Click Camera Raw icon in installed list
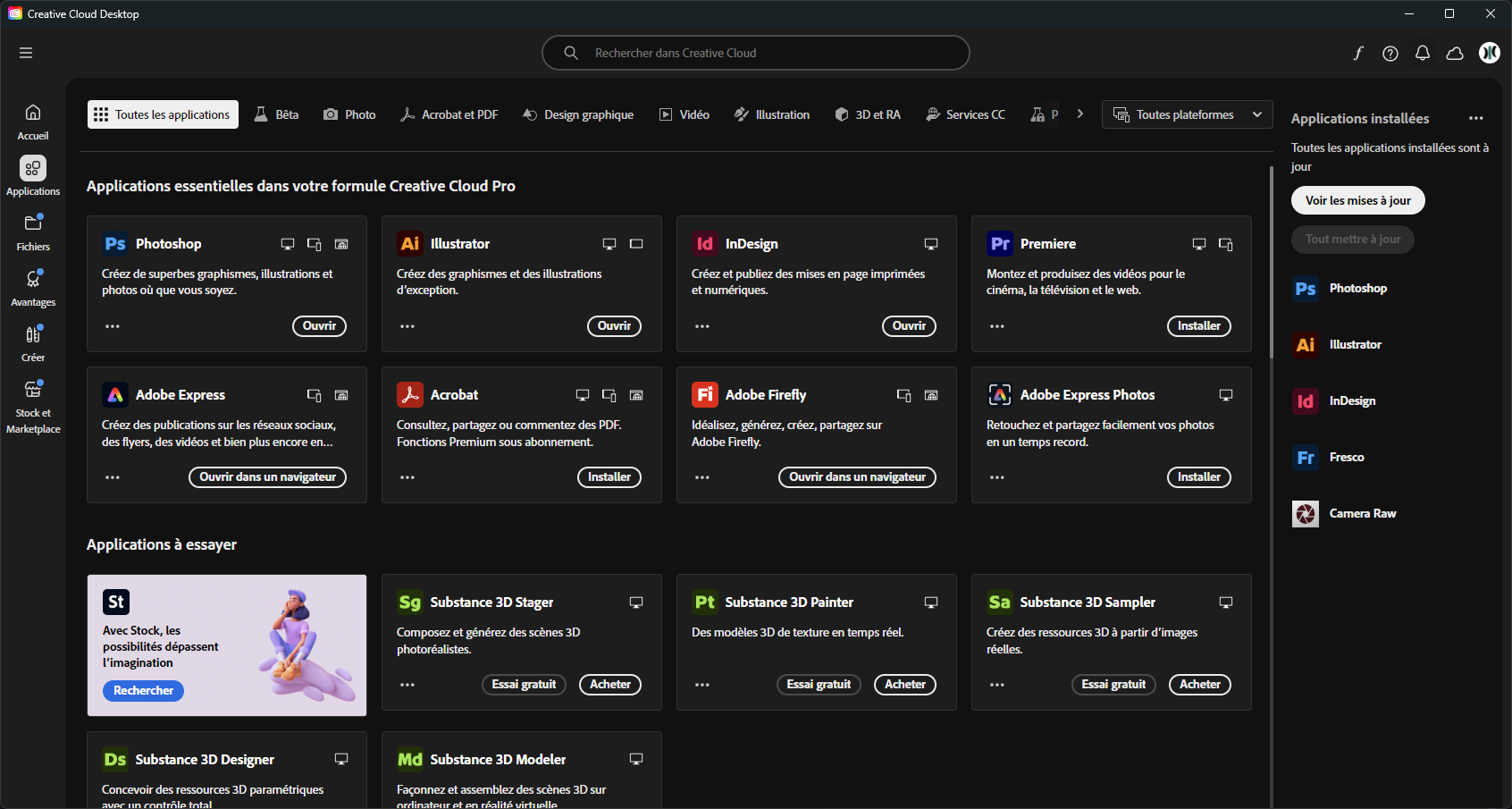Image resolution: width=1512 pixels, height=809 pixels. pos(1306,514)
